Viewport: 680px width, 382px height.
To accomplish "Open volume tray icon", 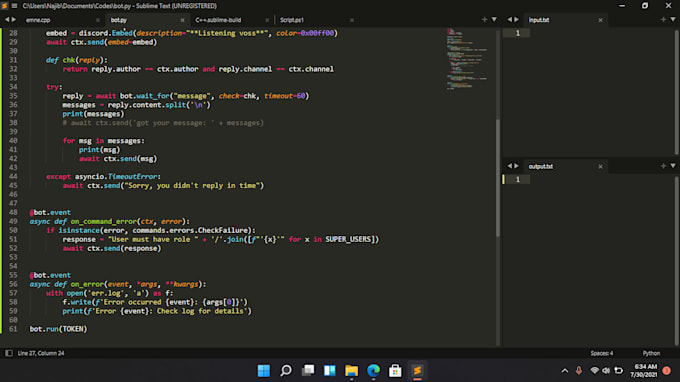I will tap(606, 371).
